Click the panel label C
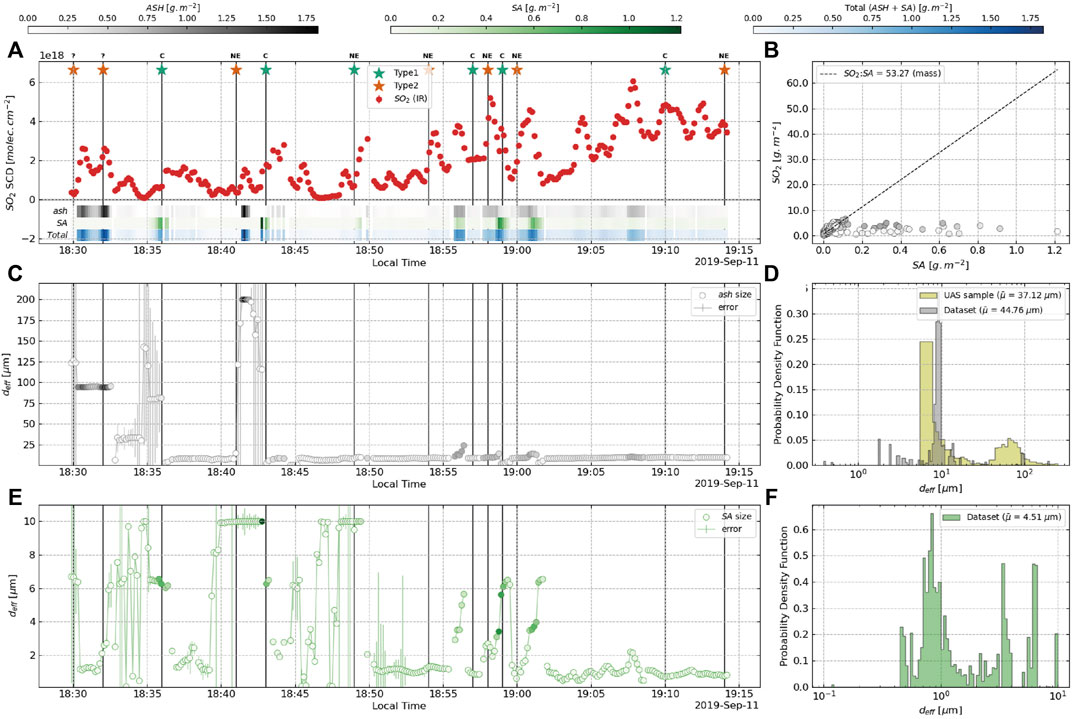The image size is (1072, 719). [15, 272]
